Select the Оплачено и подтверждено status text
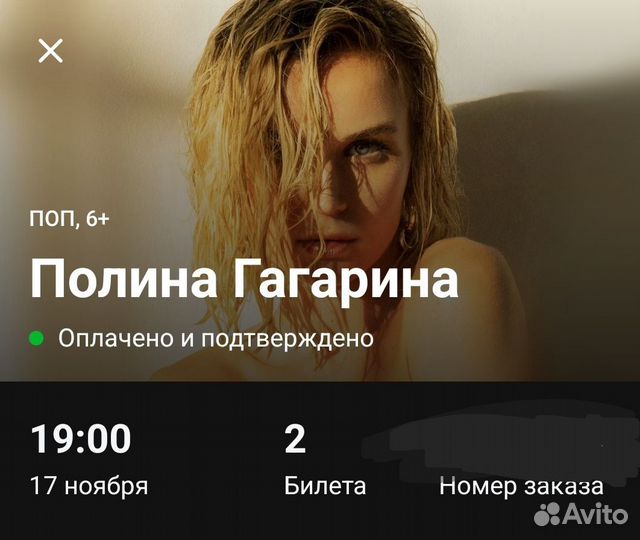 [216, 338]
